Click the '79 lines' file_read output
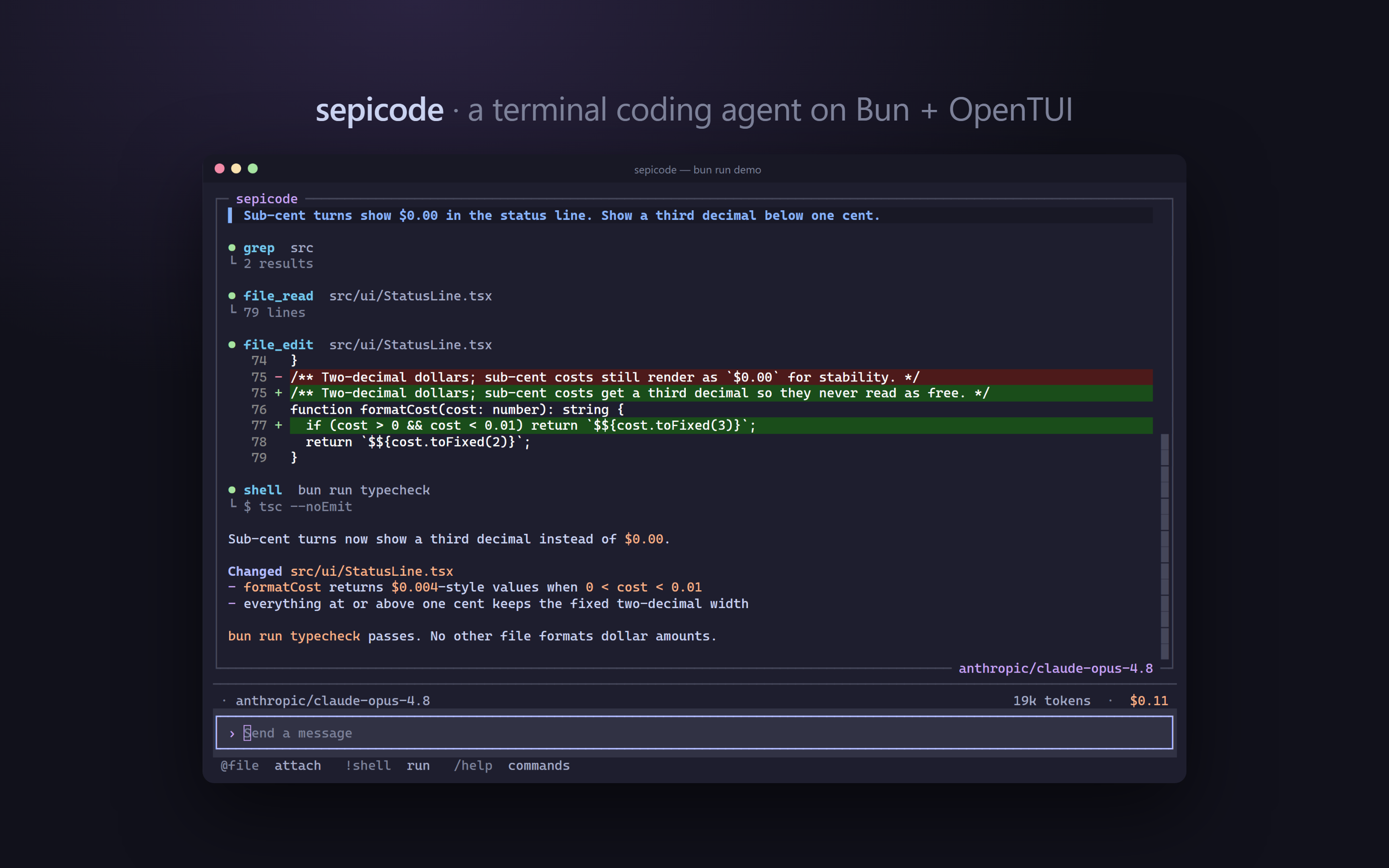The image size is (1389, 868). 274,313
